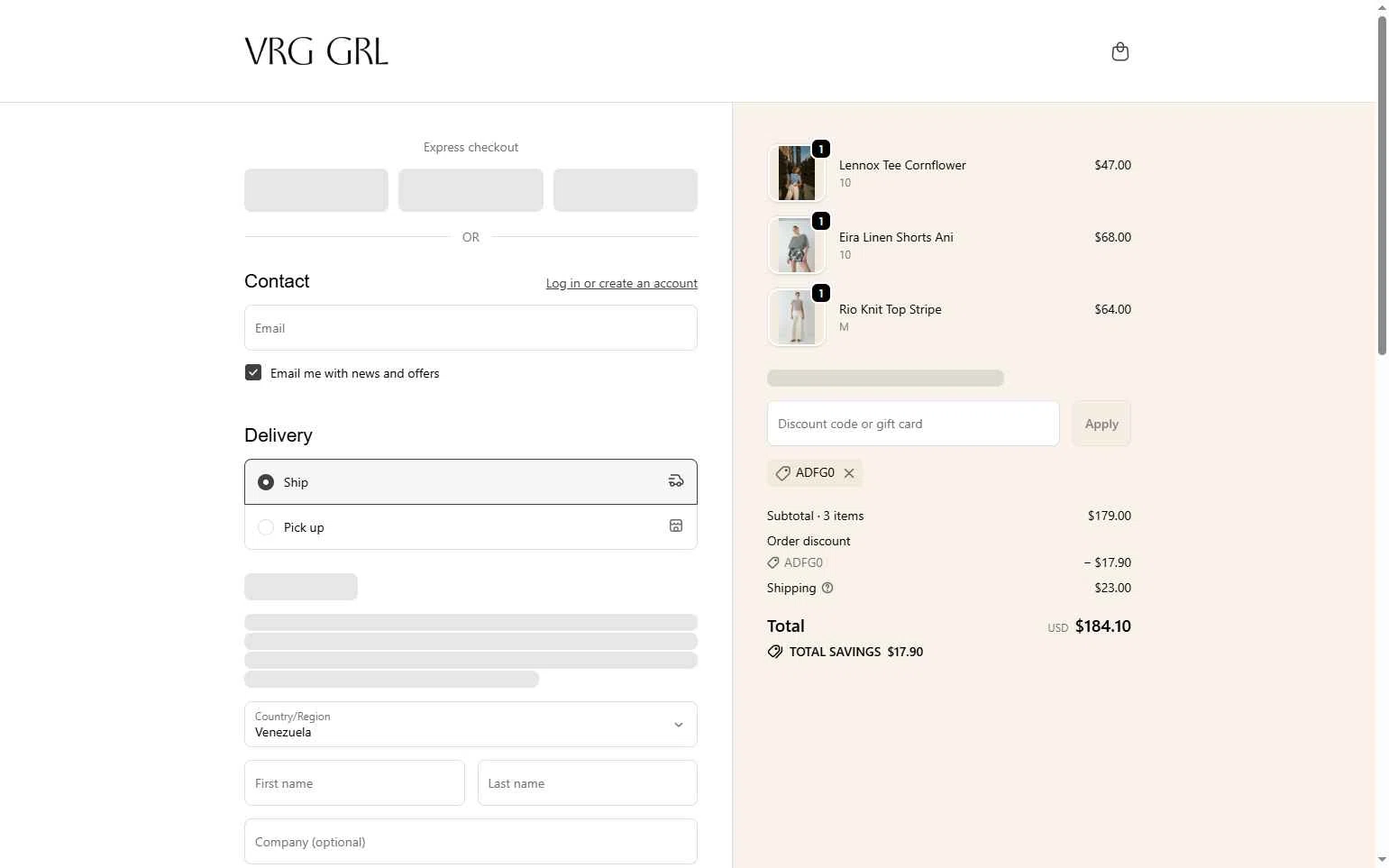Click the $64.00 price
Image resolution: width=1389 pixels, height=868 pixels.
point(1113,309)
